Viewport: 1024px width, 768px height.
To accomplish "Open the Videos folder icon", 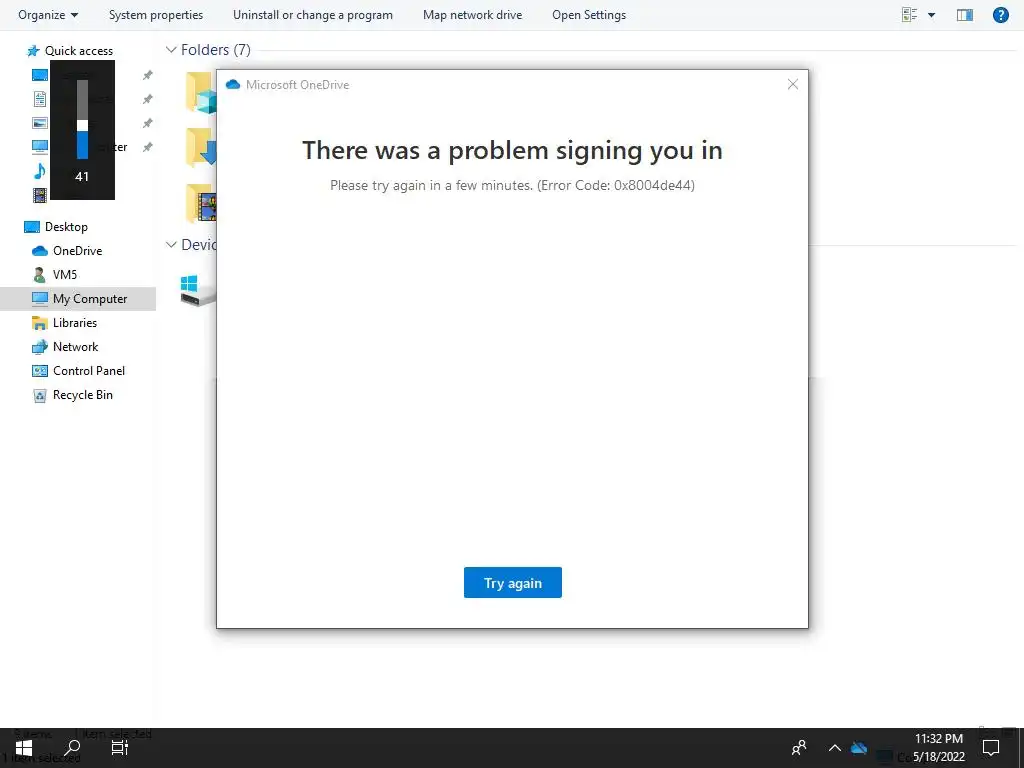I will point(201,204).
